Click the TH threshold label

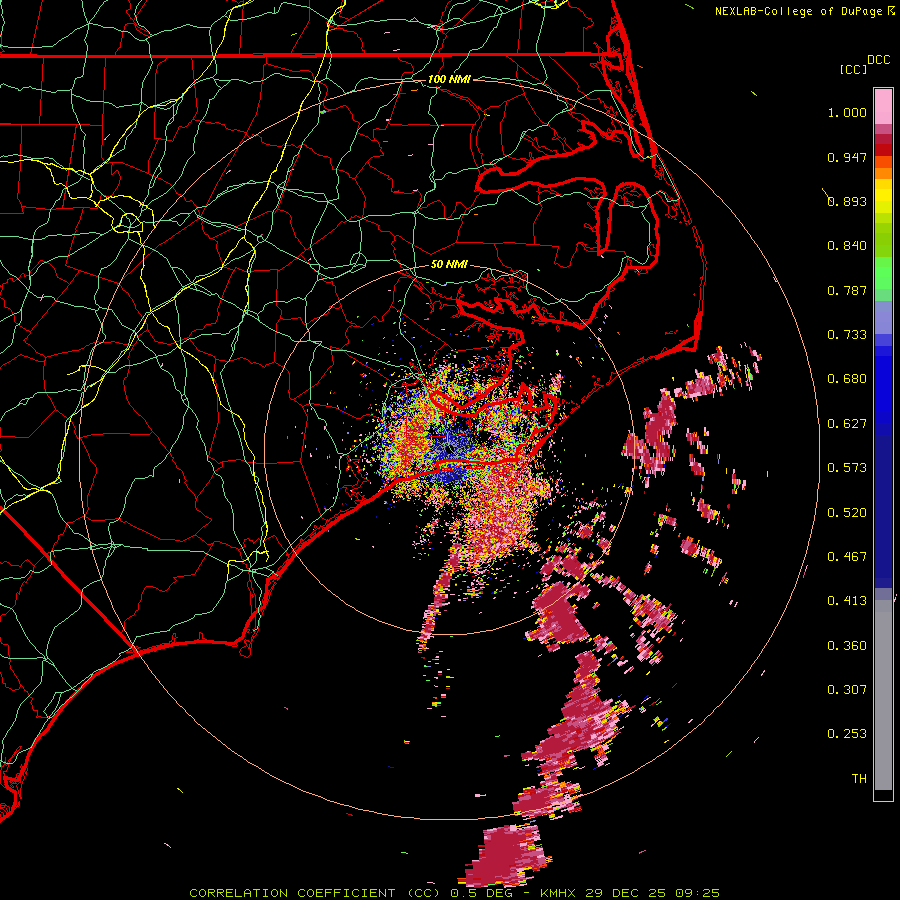[x=859, y=779]
